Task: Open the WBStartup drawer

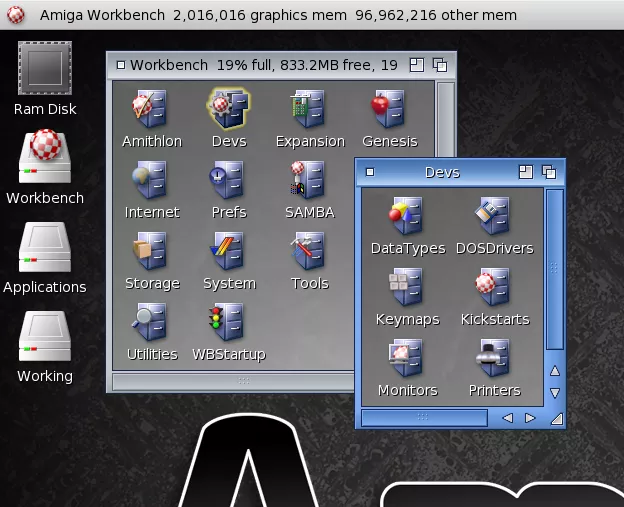Action: [x=229, y=322]
